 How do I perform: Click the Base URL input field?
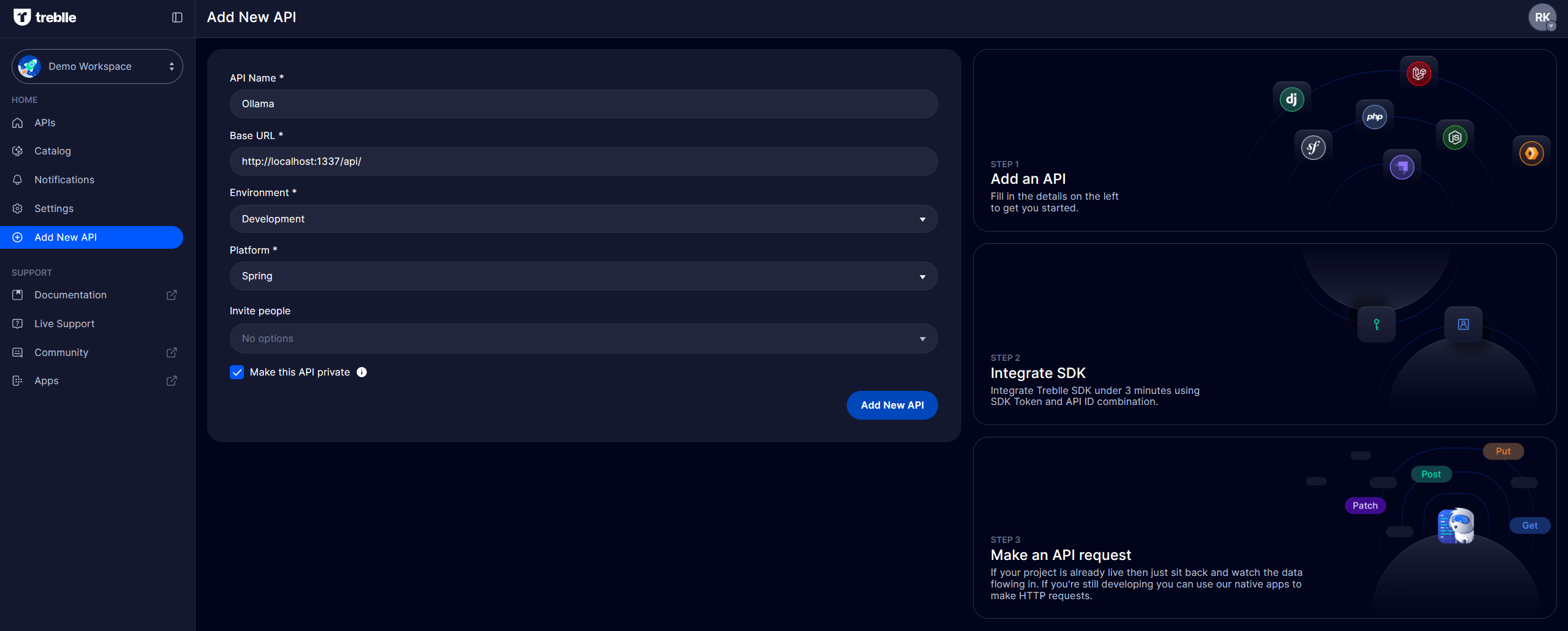[x=583, y=162]
